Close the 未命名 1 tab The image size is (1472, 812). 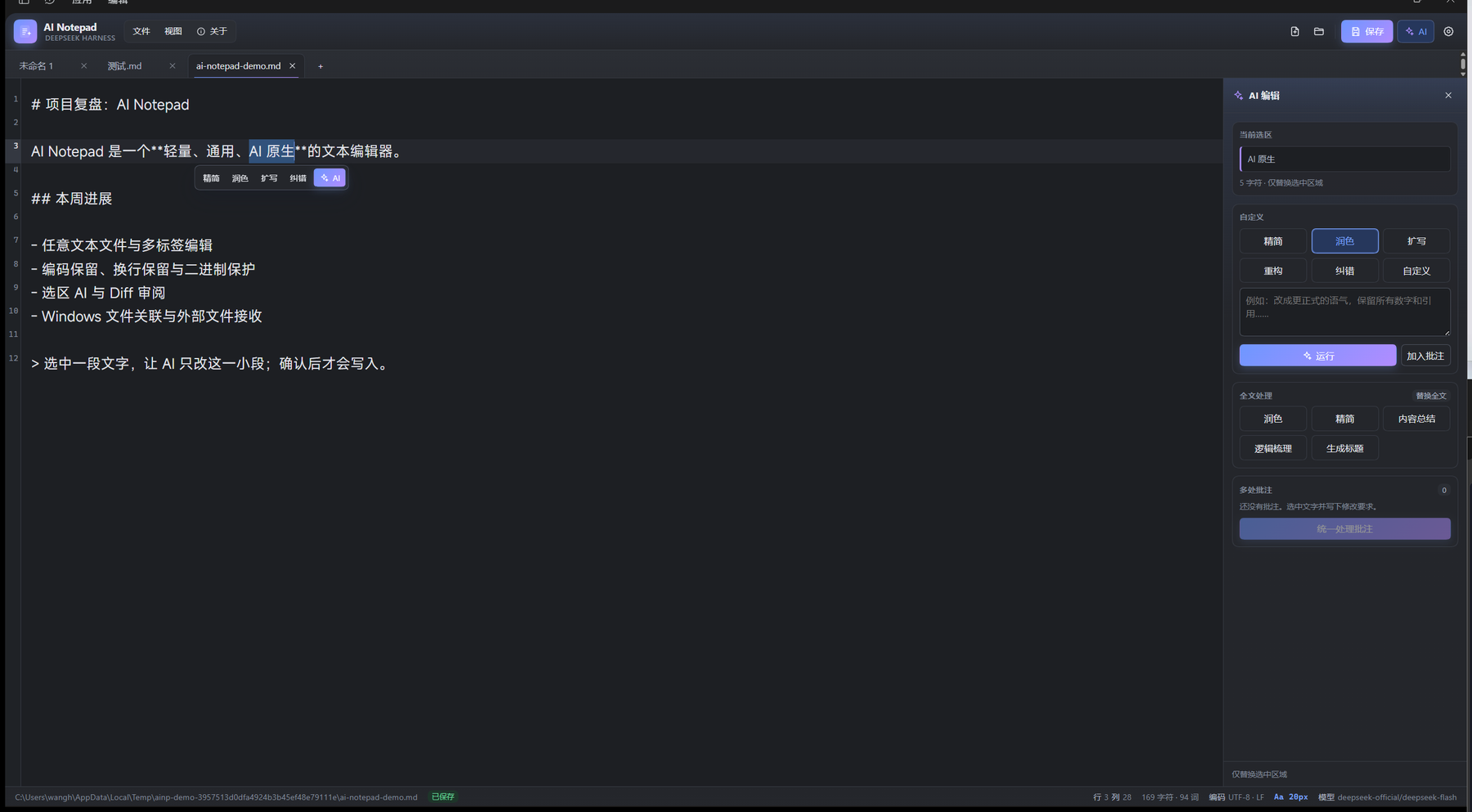coord(83,66)
